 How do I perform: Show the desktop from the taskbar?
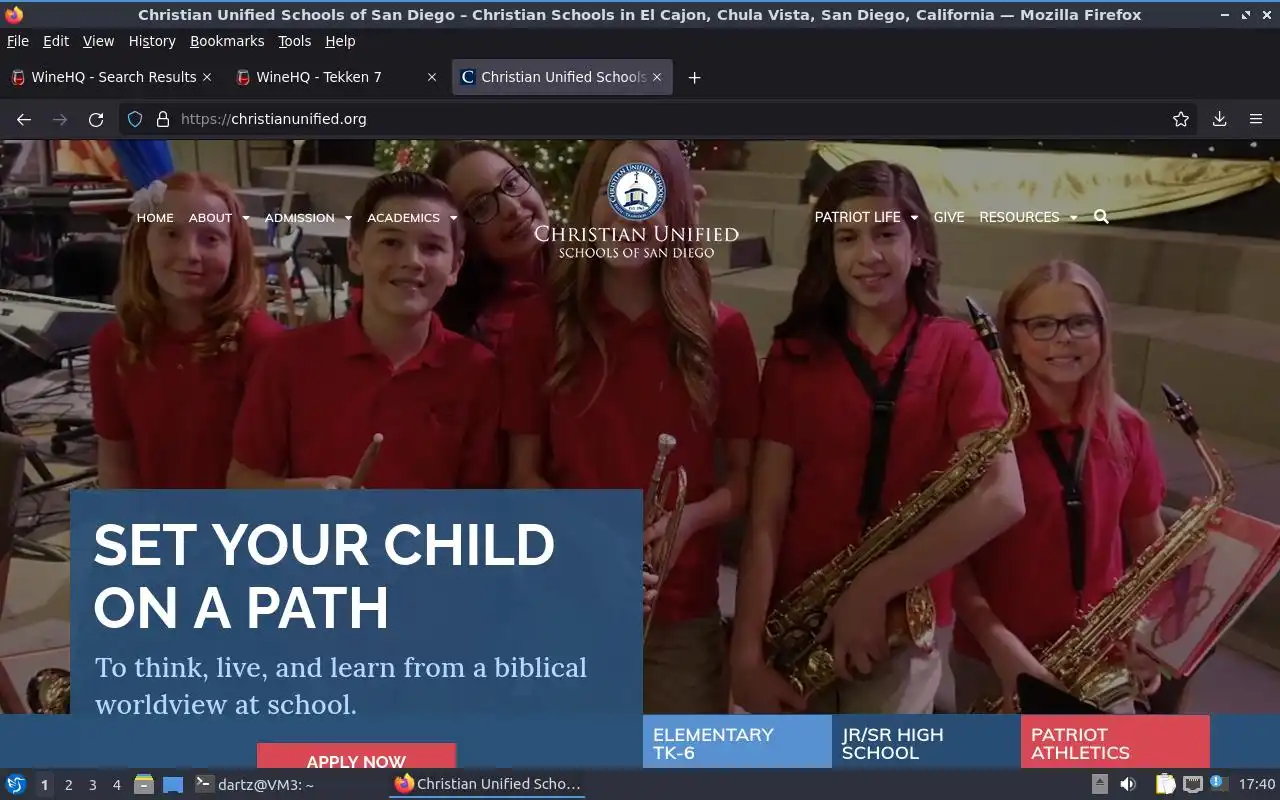coord(173,784)
